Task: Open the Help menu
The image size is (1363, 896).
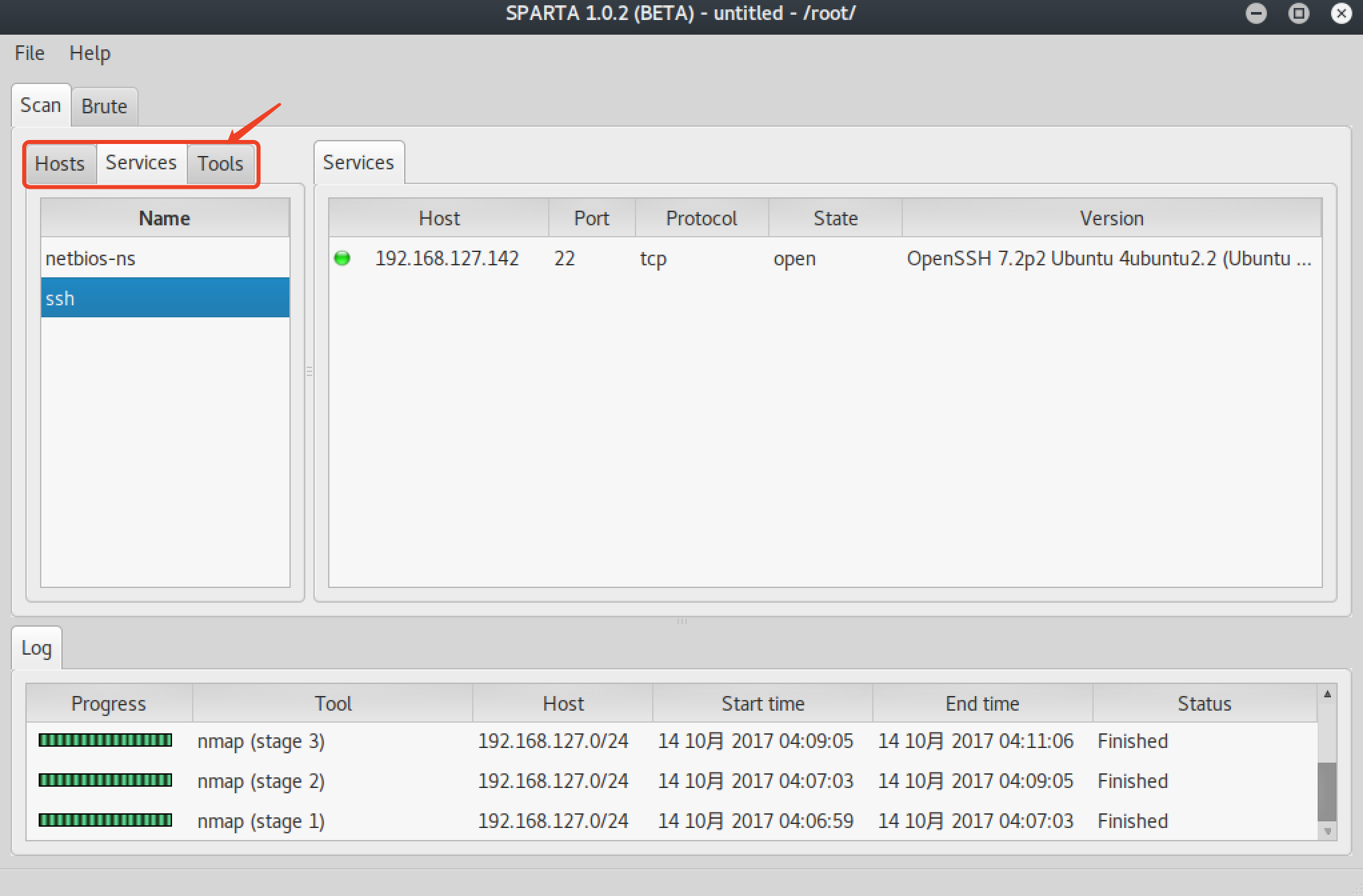Action: point(90,53)
